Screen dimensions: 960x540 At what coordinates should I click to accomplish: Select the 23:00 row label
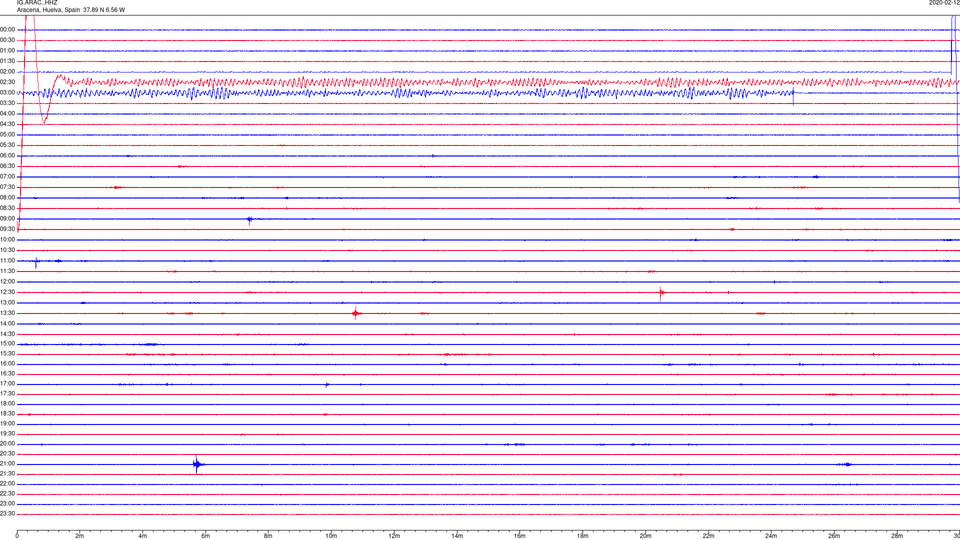[x=7, y=504]
